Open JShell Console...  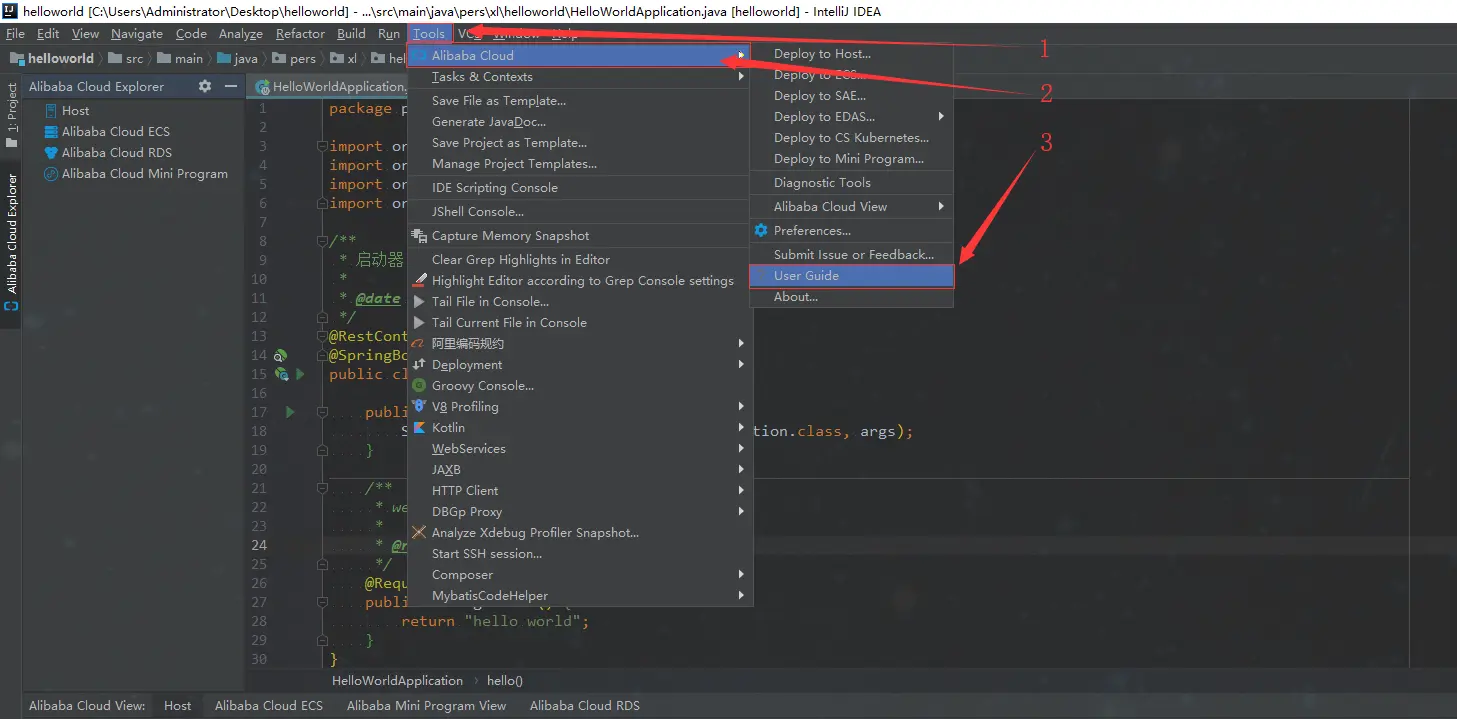tap(580, 211)
